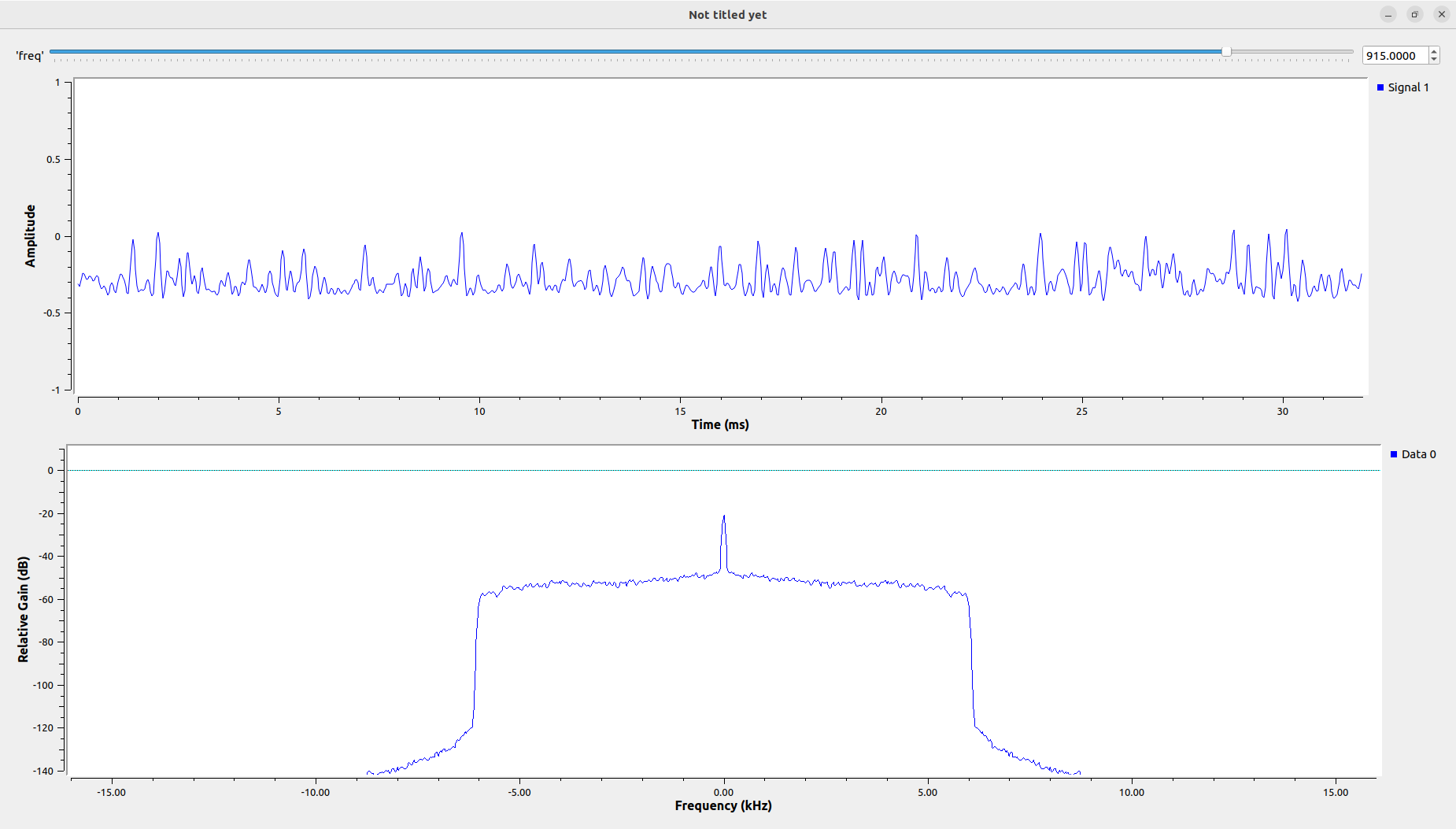This screenshot has width=1456, height=829.
Task: Click the Relative Gain (dB) axis label
Action: (24, 609)
